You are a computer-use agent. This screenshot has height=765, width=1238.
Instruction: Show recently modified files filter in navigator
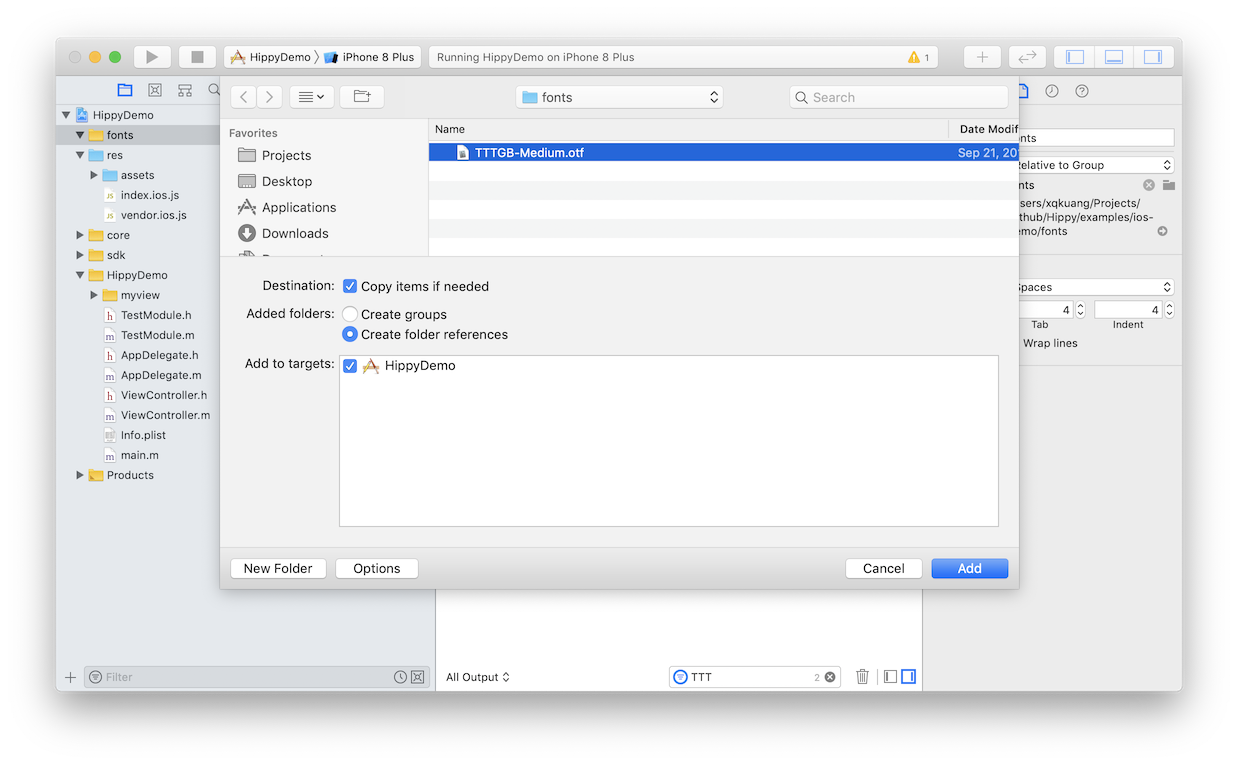tap(400, 677)
